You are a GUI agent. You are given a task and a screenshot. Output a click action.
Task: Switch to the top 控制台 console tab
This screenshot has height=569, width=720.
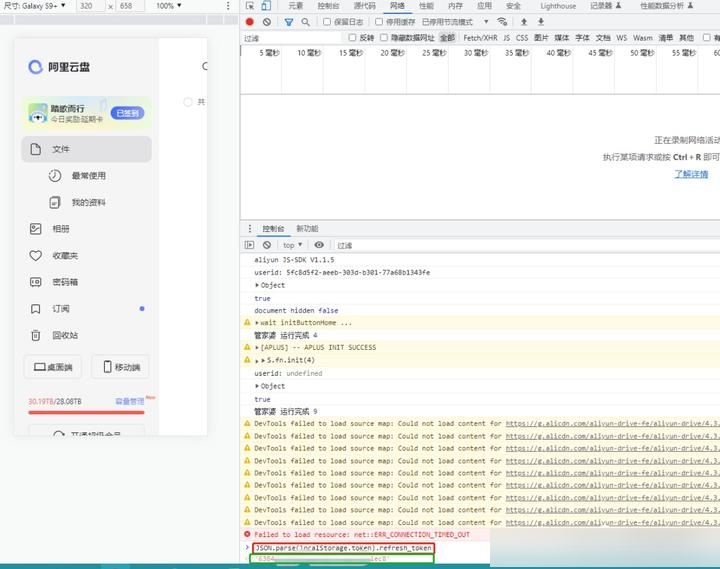coord(328,6)
